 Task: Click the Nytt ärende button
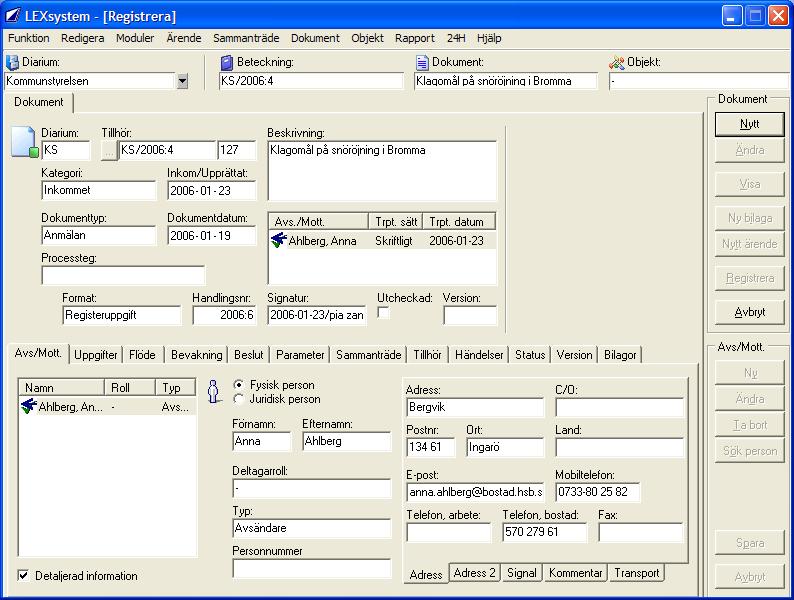[x=749, y=244]
